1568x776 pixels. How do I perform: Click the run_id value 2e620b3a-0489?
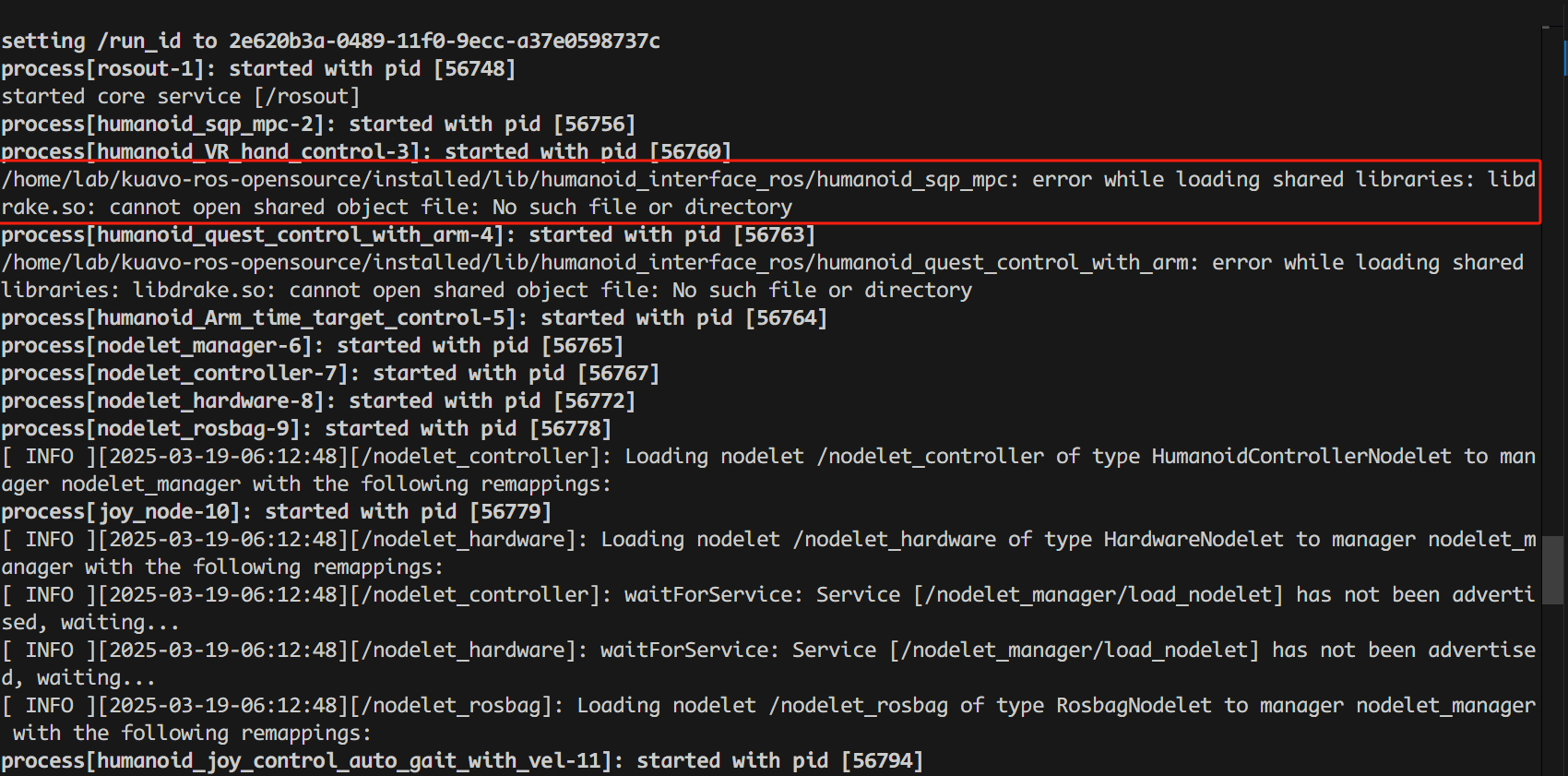pyautogui.click(x=444, y=41)
